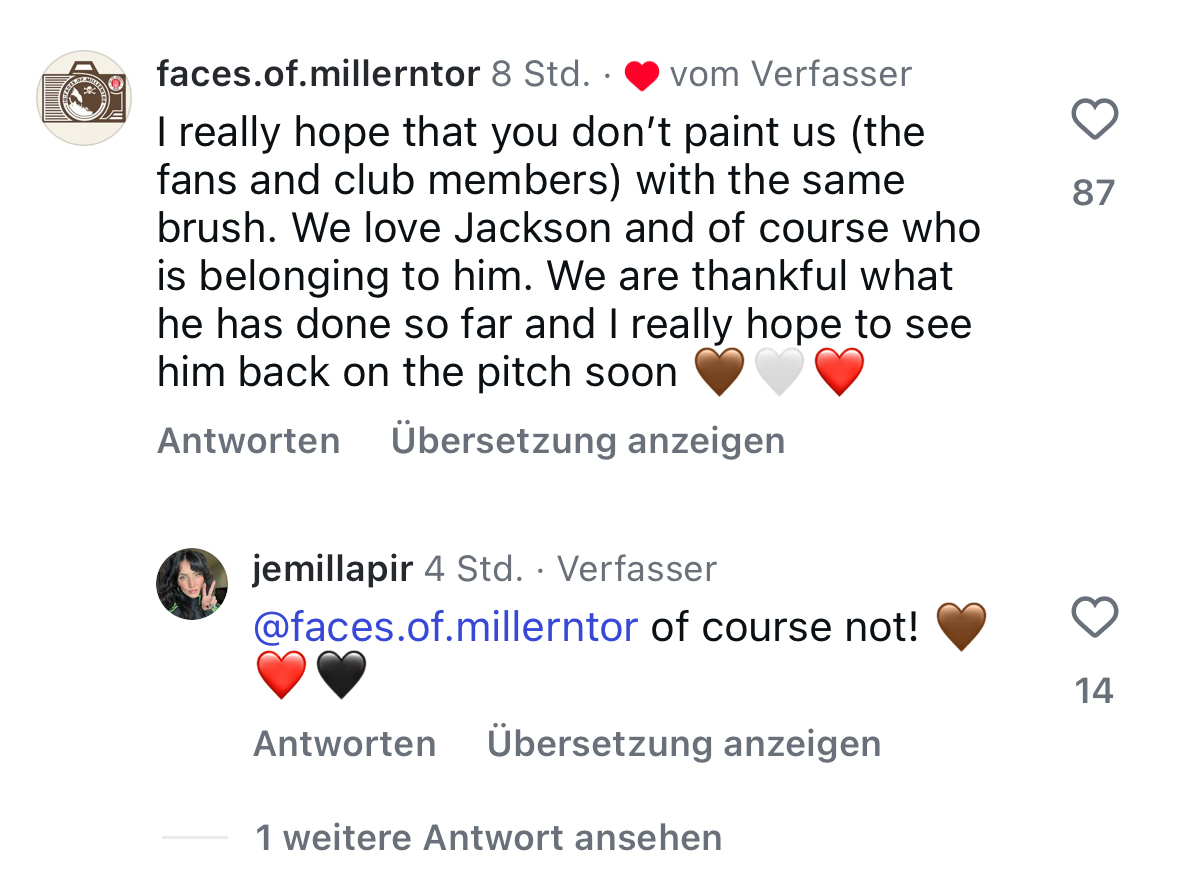Click the brown heart emoji in jemillapir's reply

(961, 628)
